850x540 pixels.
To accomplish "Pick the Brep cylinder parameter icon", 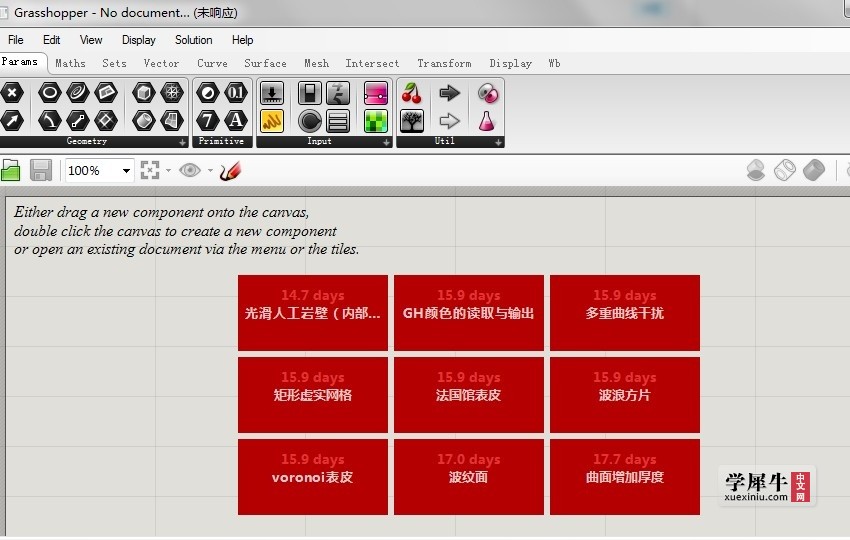I will tap(144, 120).
